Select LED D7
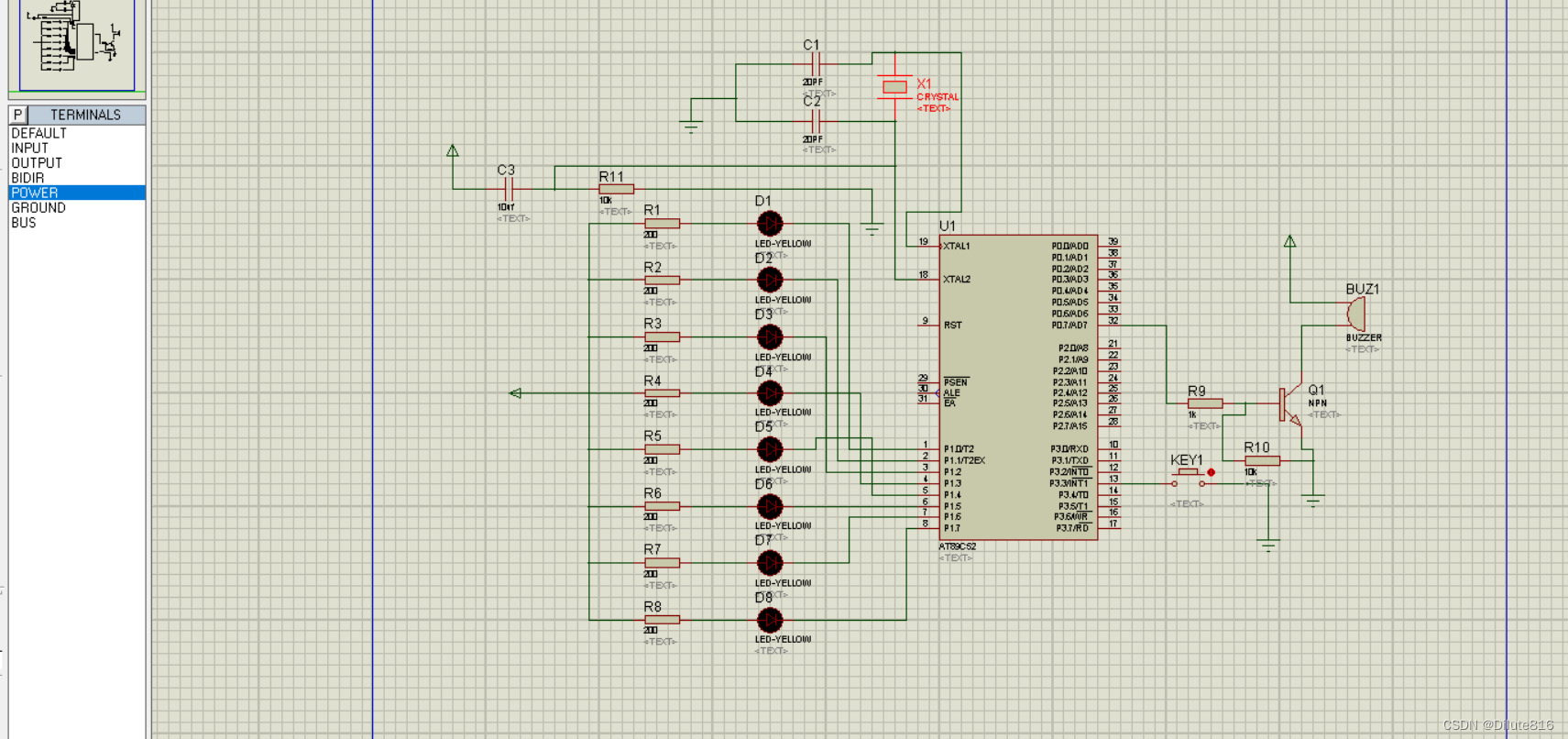This screenshot has width=1568, height=739. pos(770,563)
